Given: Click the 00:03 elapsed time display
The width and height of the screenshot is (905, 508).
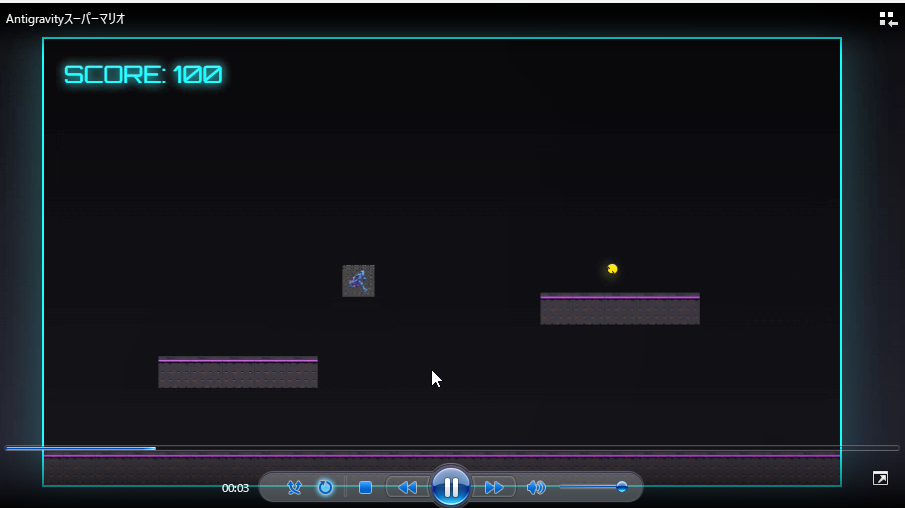Looking at the screenshot, I should coord(235,488).
